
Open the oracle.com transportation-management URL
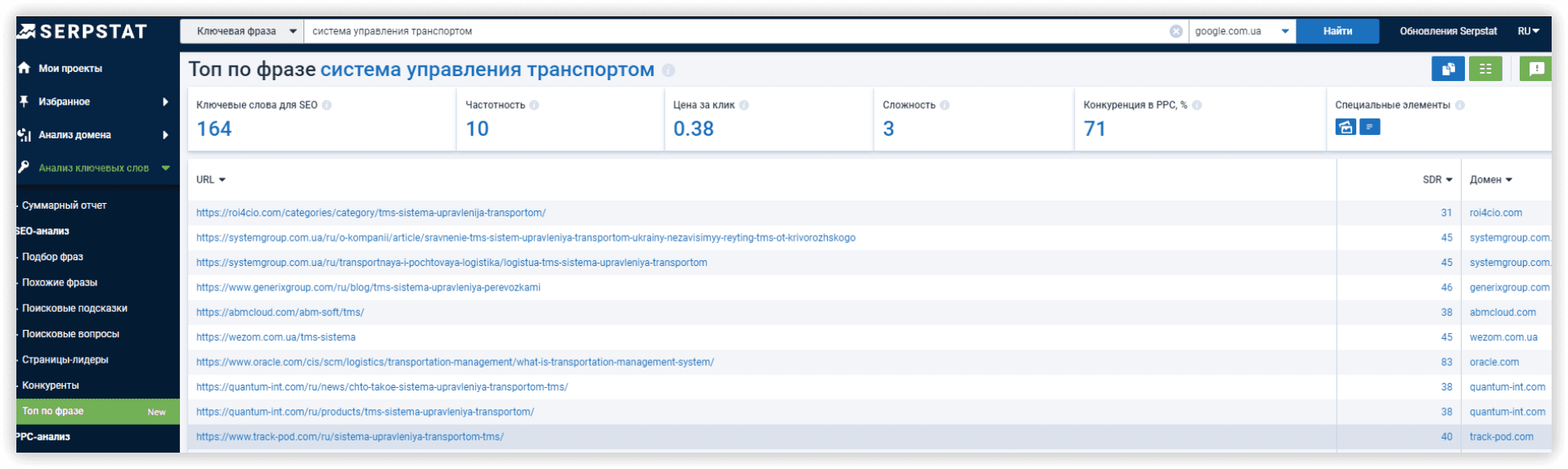[x=455, y=362]
